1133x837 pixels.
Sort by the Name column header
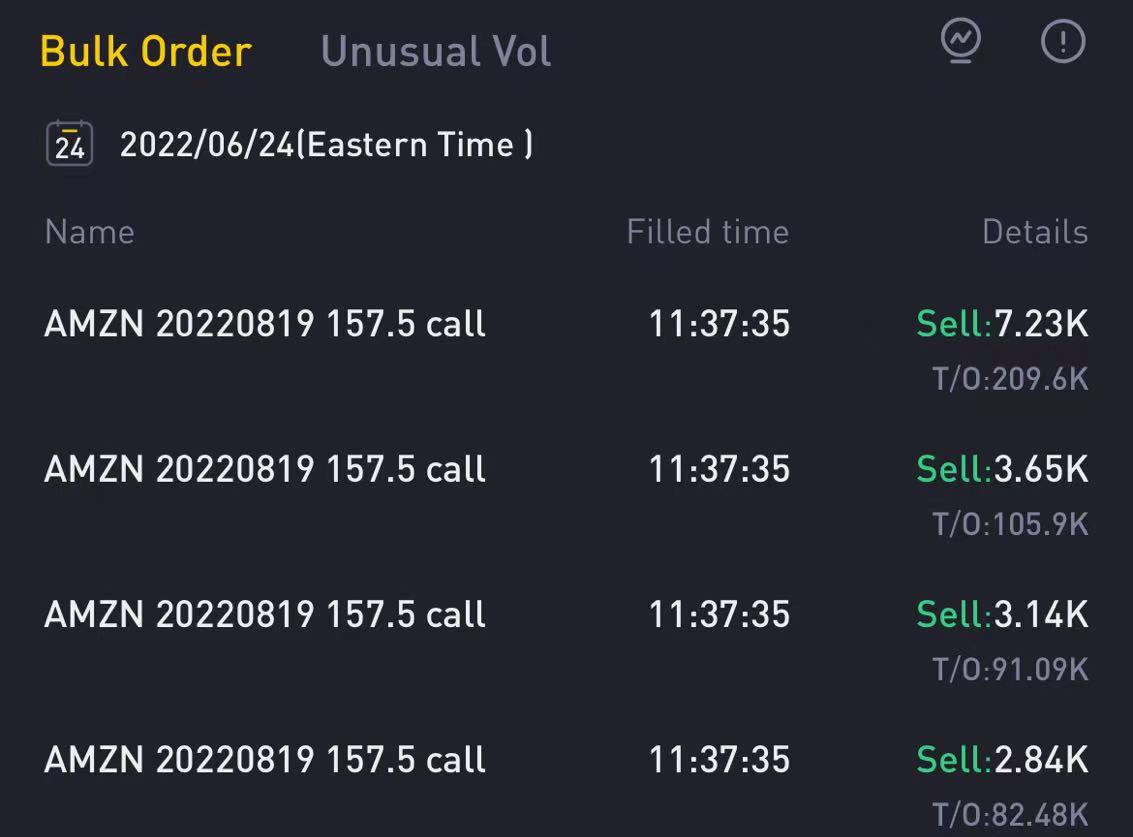[x=90, y=232]
